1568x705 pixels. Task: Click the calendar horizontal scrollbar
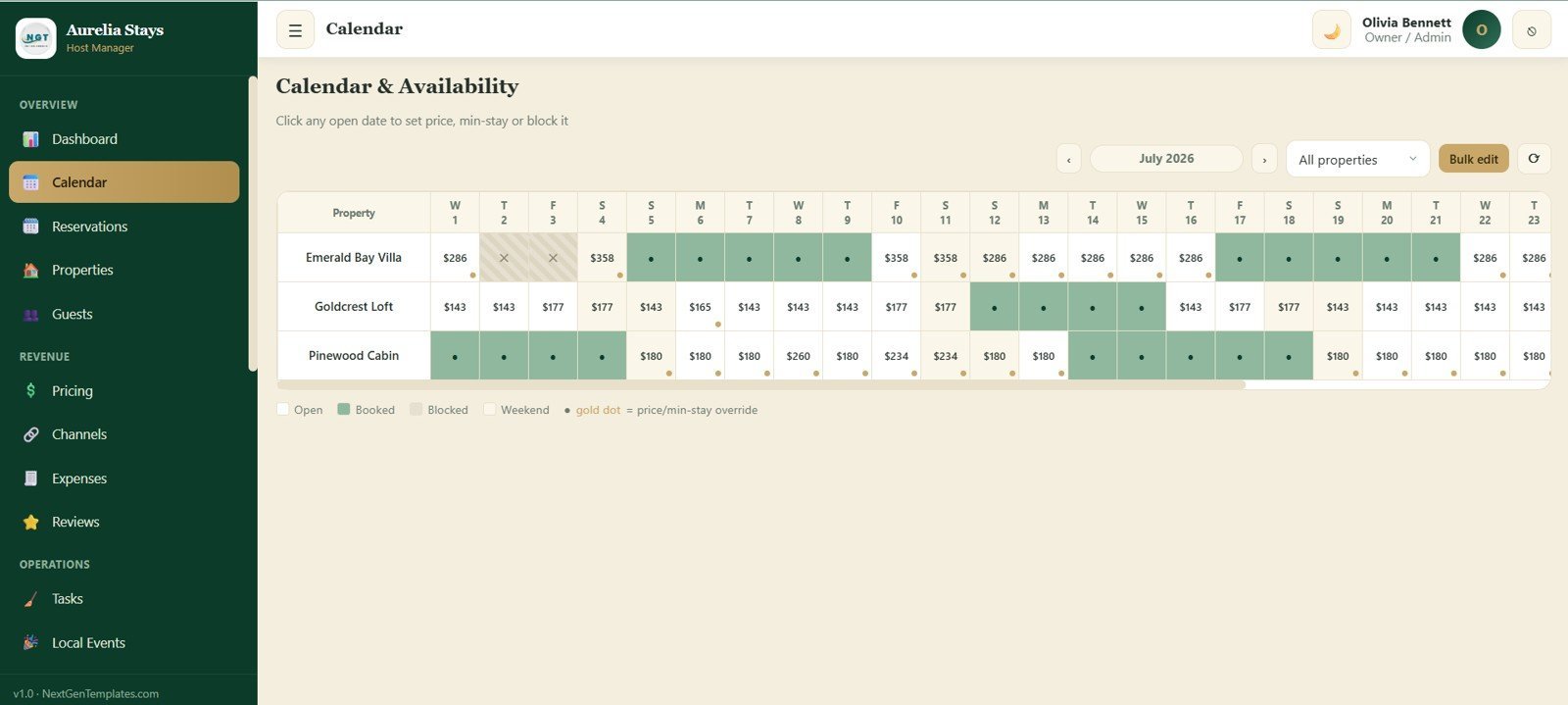pyautogui.click(x=761, y=385)
